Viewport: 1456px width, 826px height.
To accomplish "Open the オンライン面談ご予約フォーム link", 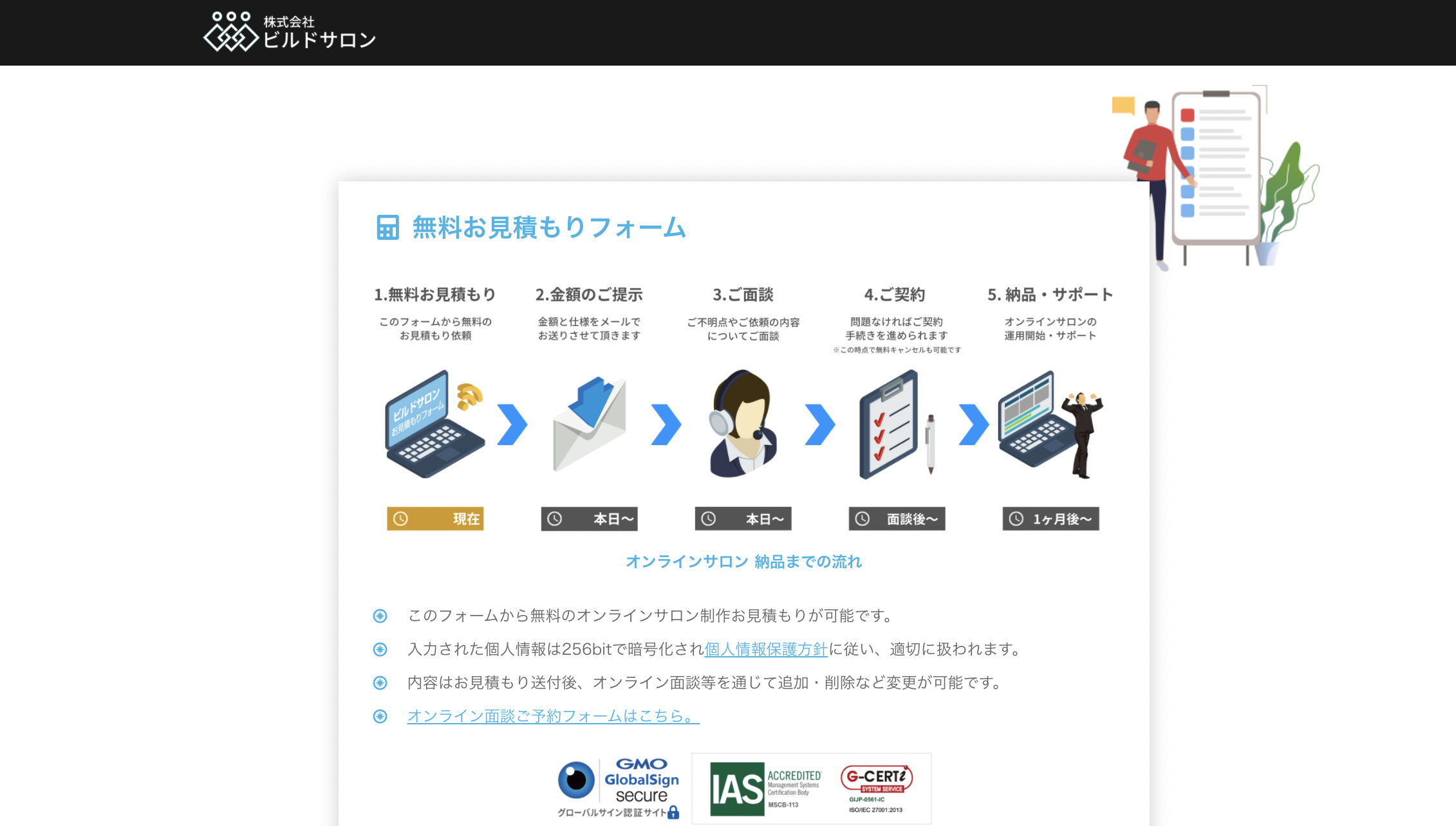I will [x=553, y=716].
